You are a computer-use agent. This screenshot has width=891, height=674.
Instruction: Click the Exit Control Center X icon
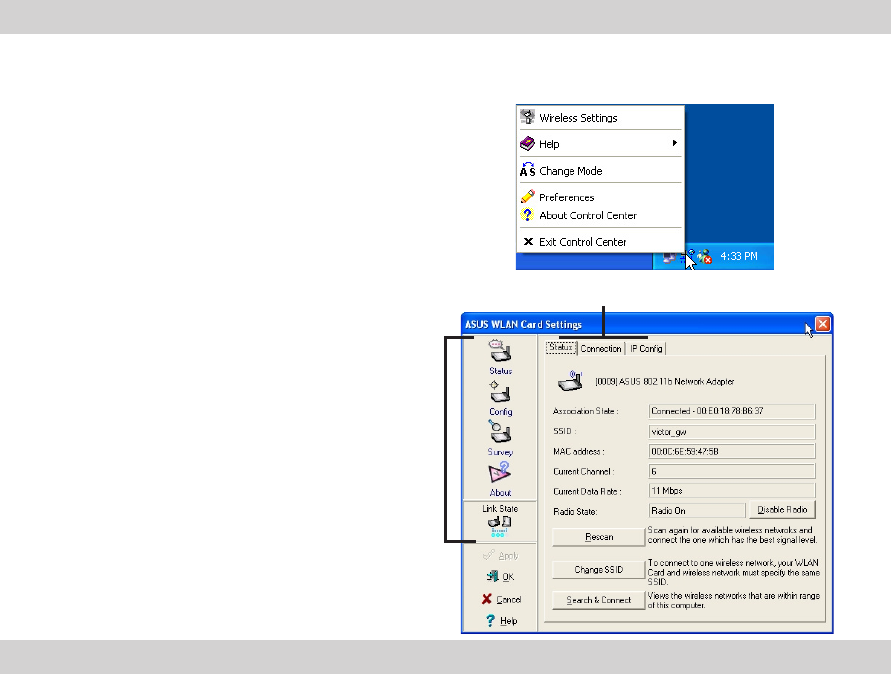click(528, 242)
